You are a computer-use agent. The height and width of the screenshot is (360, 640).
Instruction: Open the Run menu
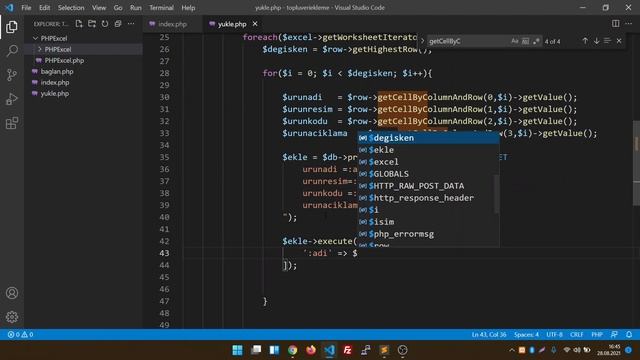[136, 8]
